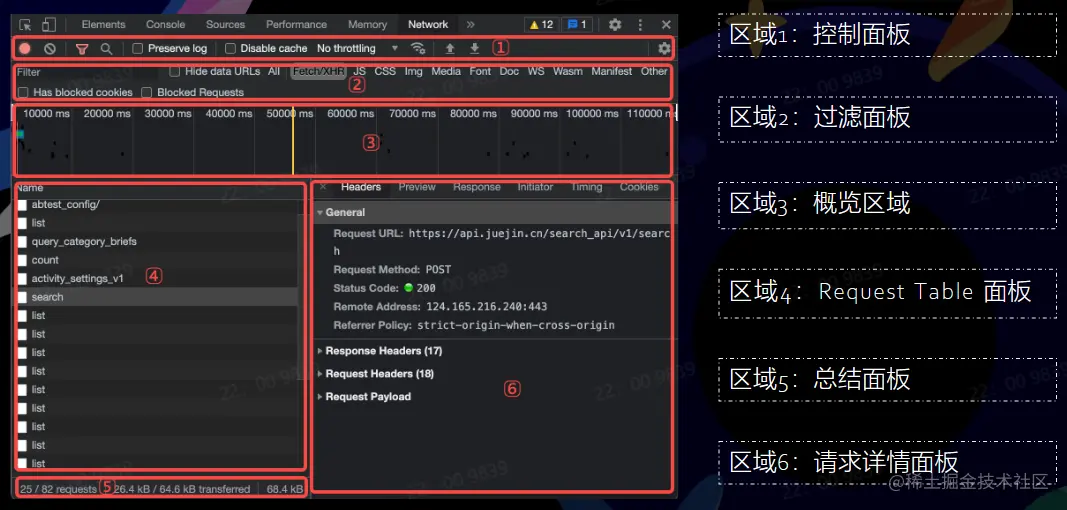Select the inspect element picker icon
1067x510 pixels.
[x=25, y=25]
